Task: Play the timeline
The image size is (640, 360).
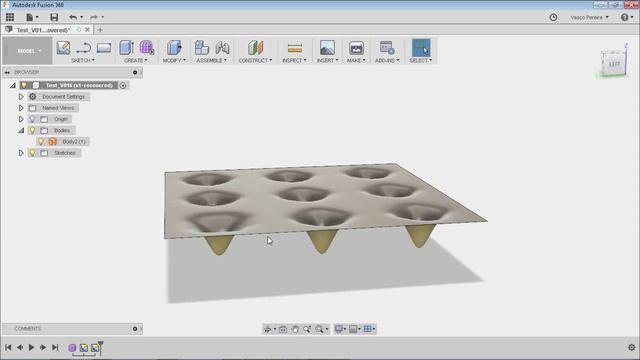Action: [31, 347]
